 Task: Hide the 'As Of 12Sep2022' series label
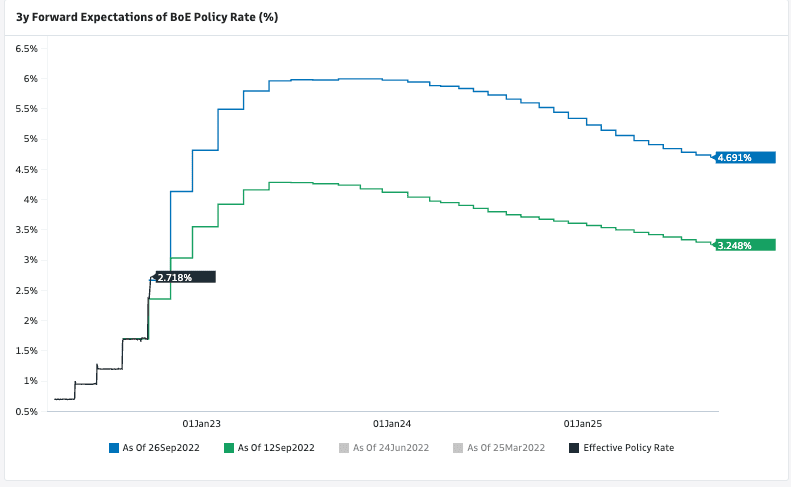point(276,447)
